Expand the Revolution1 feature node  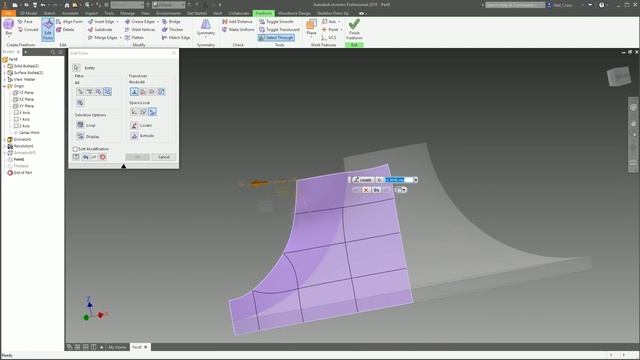pos(4,146)
